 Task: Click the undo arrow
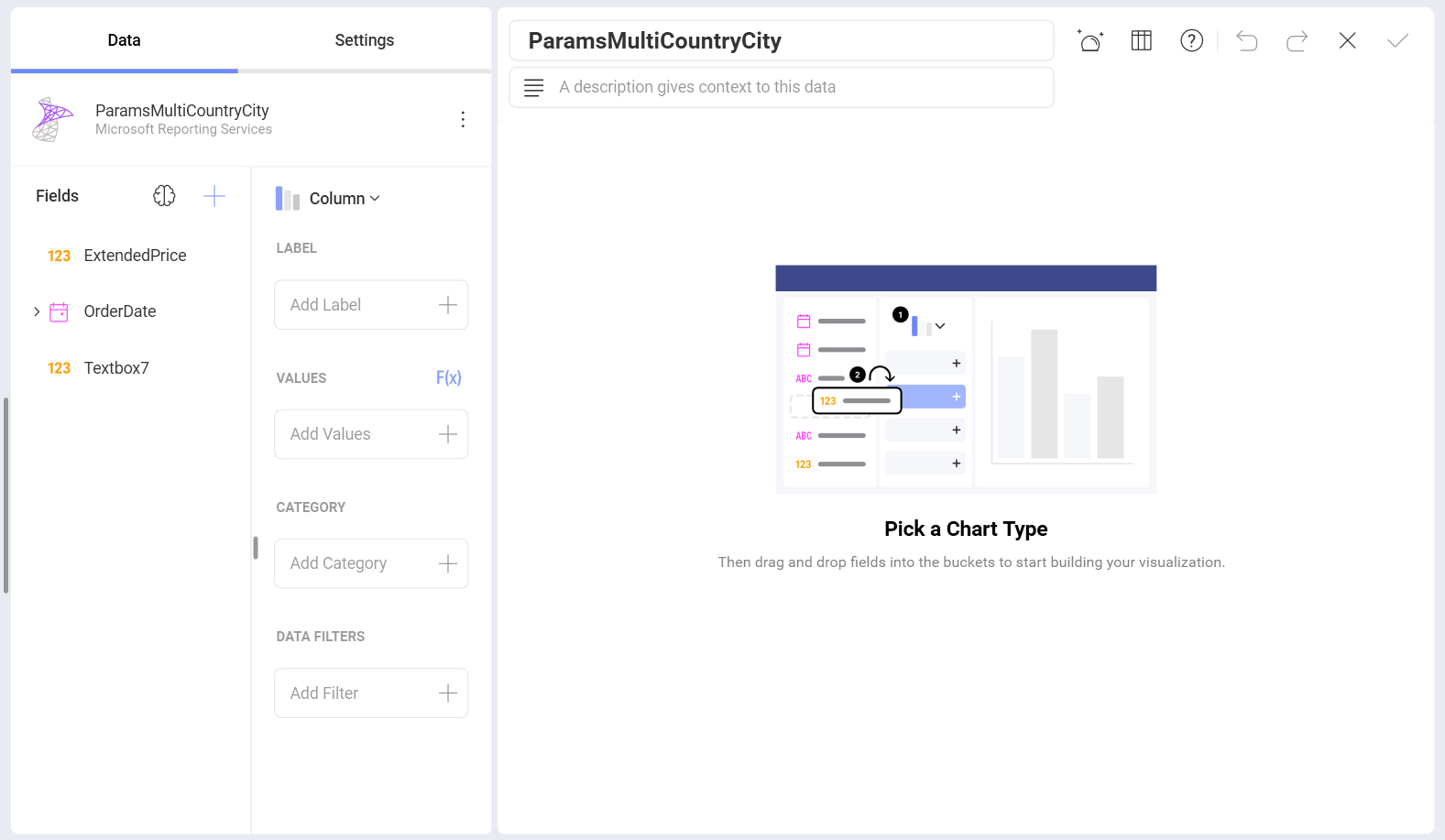[x=1246, y=40]
